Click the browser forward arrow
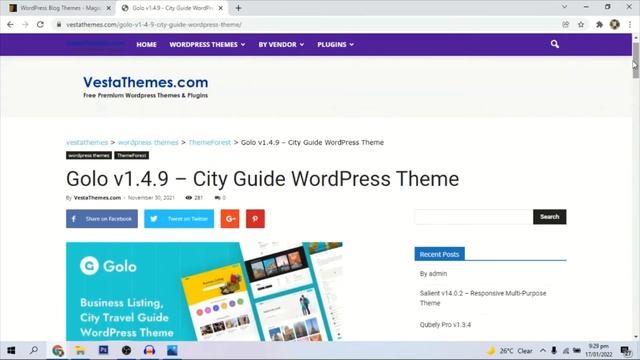This screenshot has width=640, height=360. [25, 24]
